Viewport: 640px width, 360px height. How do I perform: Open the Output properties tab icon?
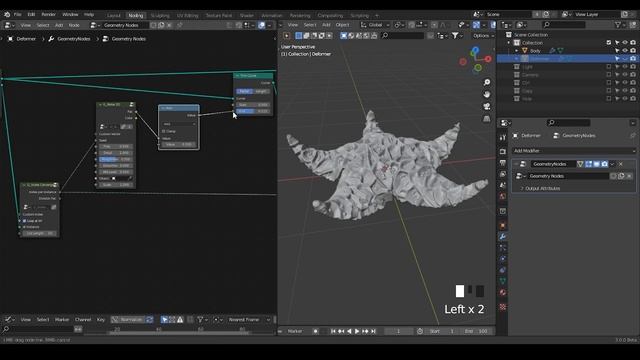(503, 163)
